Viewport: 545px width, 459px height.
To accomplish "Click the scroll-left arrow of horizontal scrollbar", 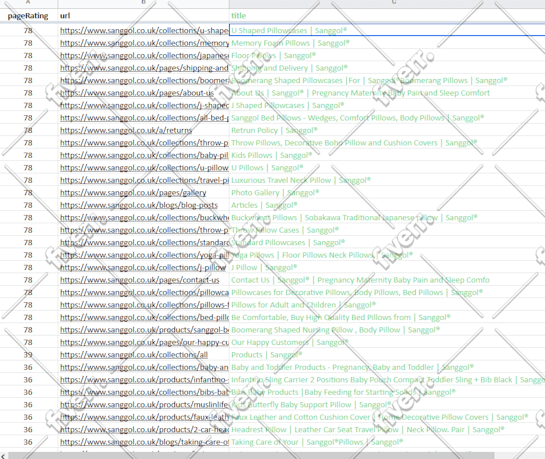I will click(3, 456).
